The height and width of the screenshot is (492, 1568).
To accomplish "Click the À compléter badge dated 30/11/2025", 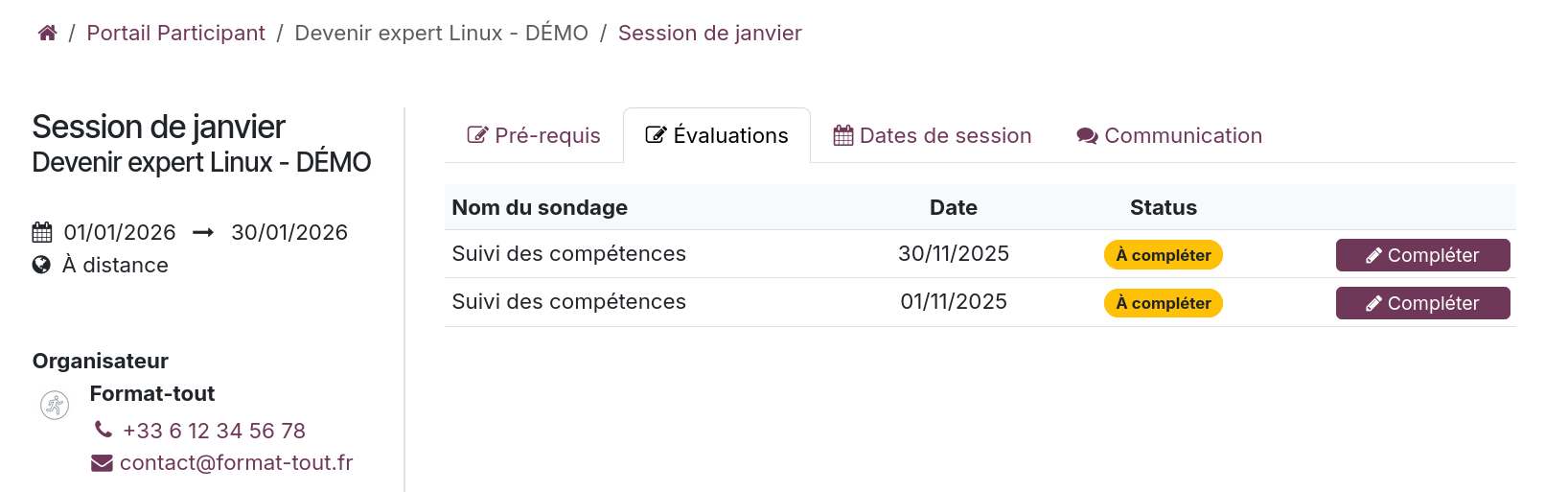I will (1163, 255).
